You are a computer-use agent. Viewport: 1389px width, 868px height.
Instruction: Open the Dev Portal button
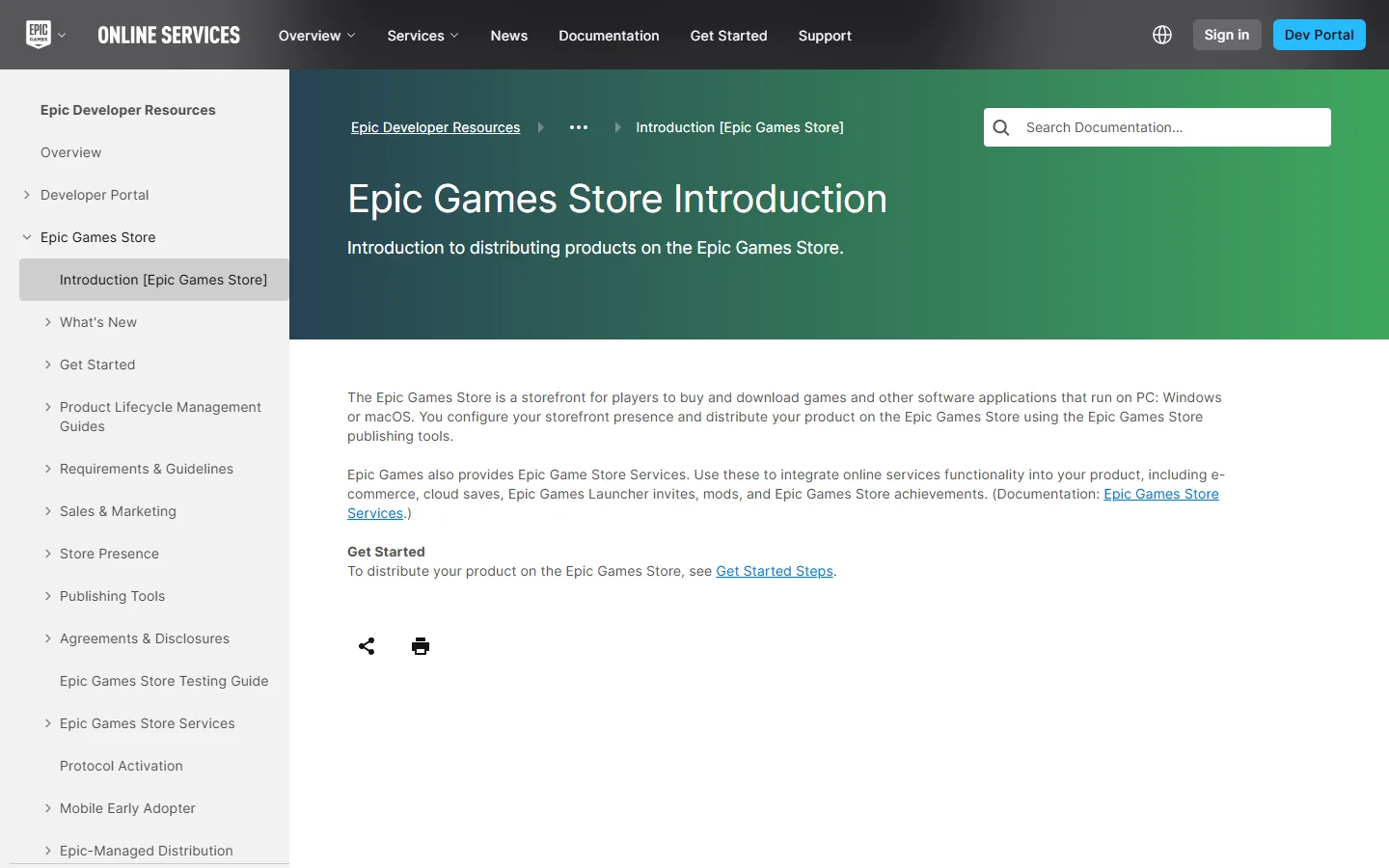[x=1320, y=35]
